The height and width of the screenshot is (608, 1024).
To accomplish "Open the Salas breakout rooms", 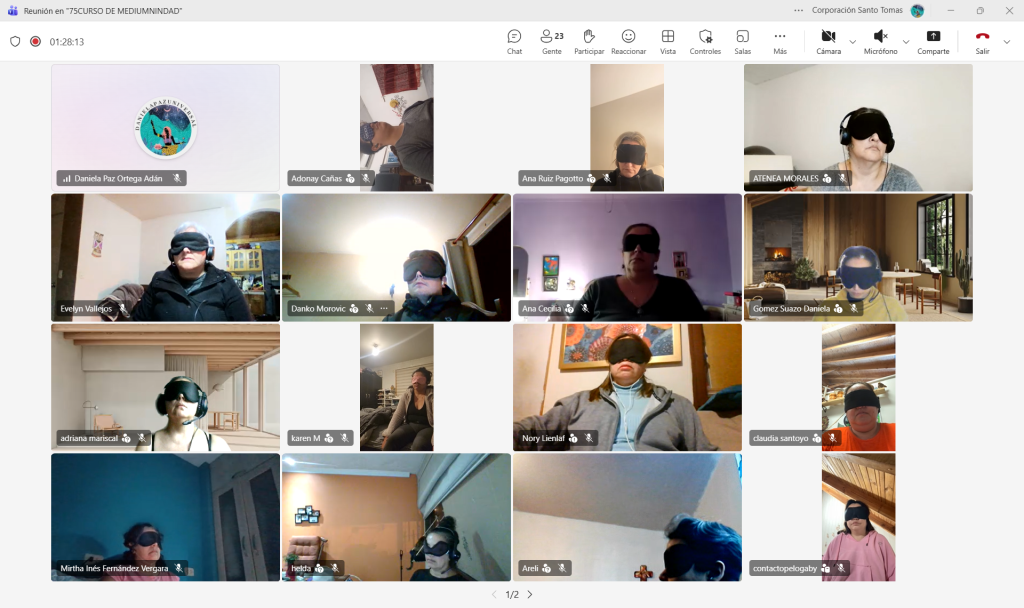I will [x=743, y=42].
